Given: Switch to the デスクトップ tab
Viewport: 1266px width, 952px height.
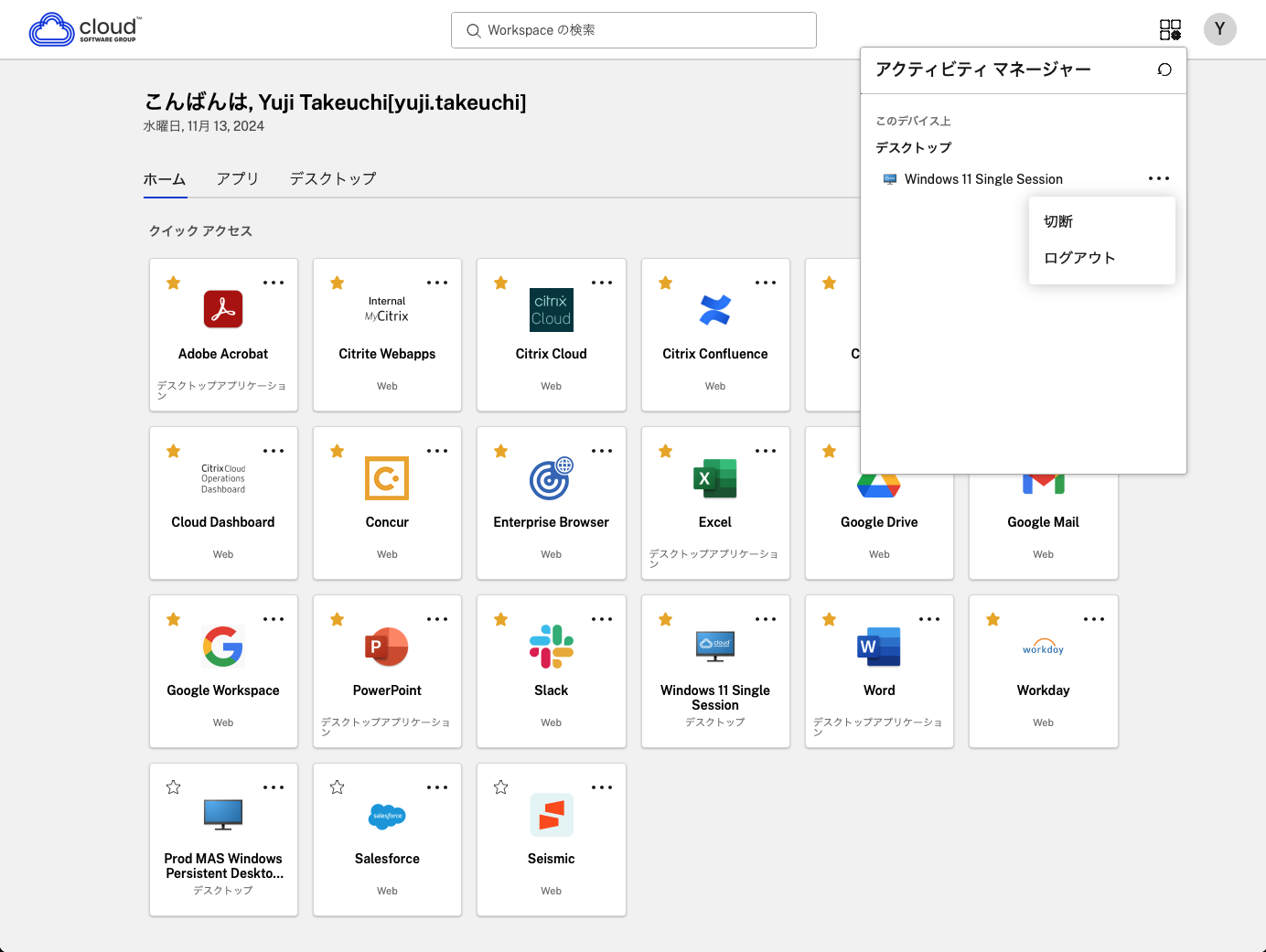Looking at the screenshot, I should pyautogui.click(x=333, y=178).
